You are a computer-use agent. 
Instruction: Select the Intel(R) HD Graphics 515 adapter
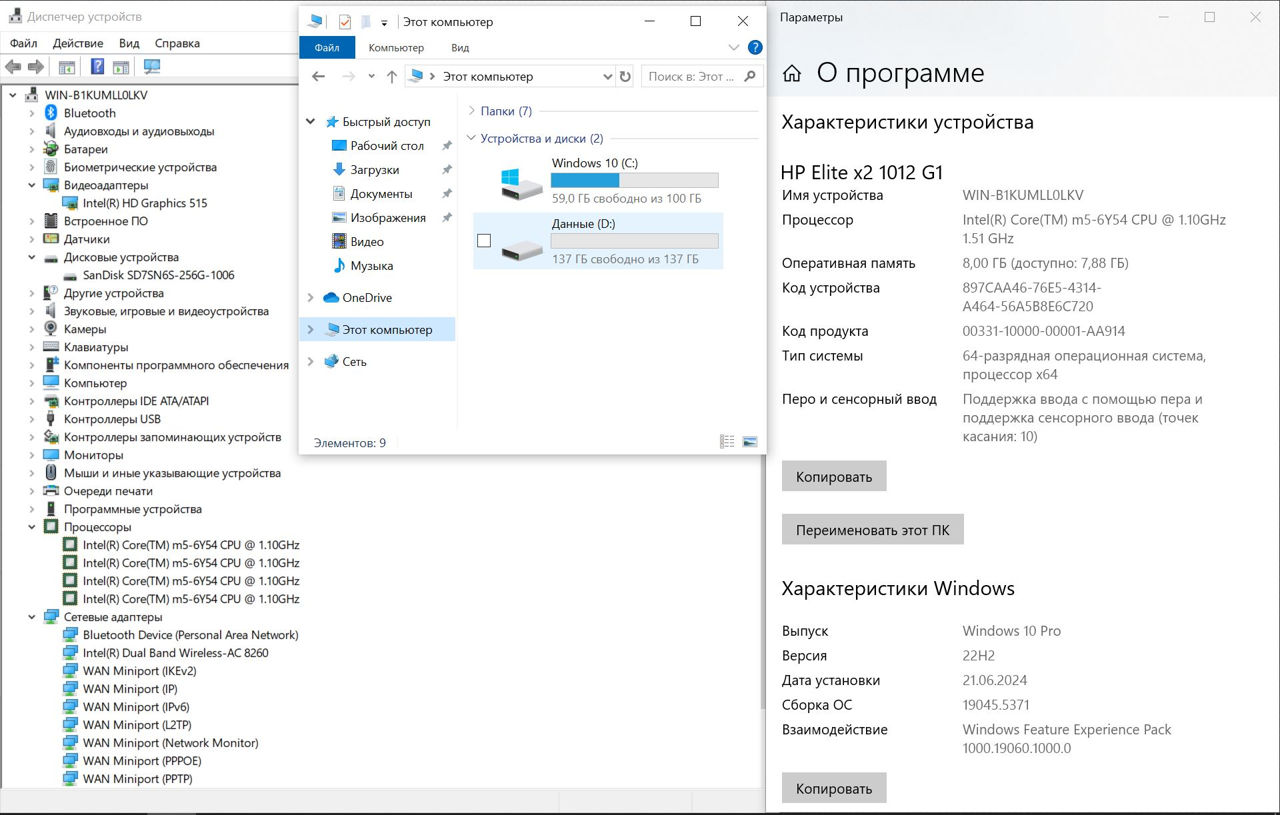pyautogui.click(x=145, y=203)
